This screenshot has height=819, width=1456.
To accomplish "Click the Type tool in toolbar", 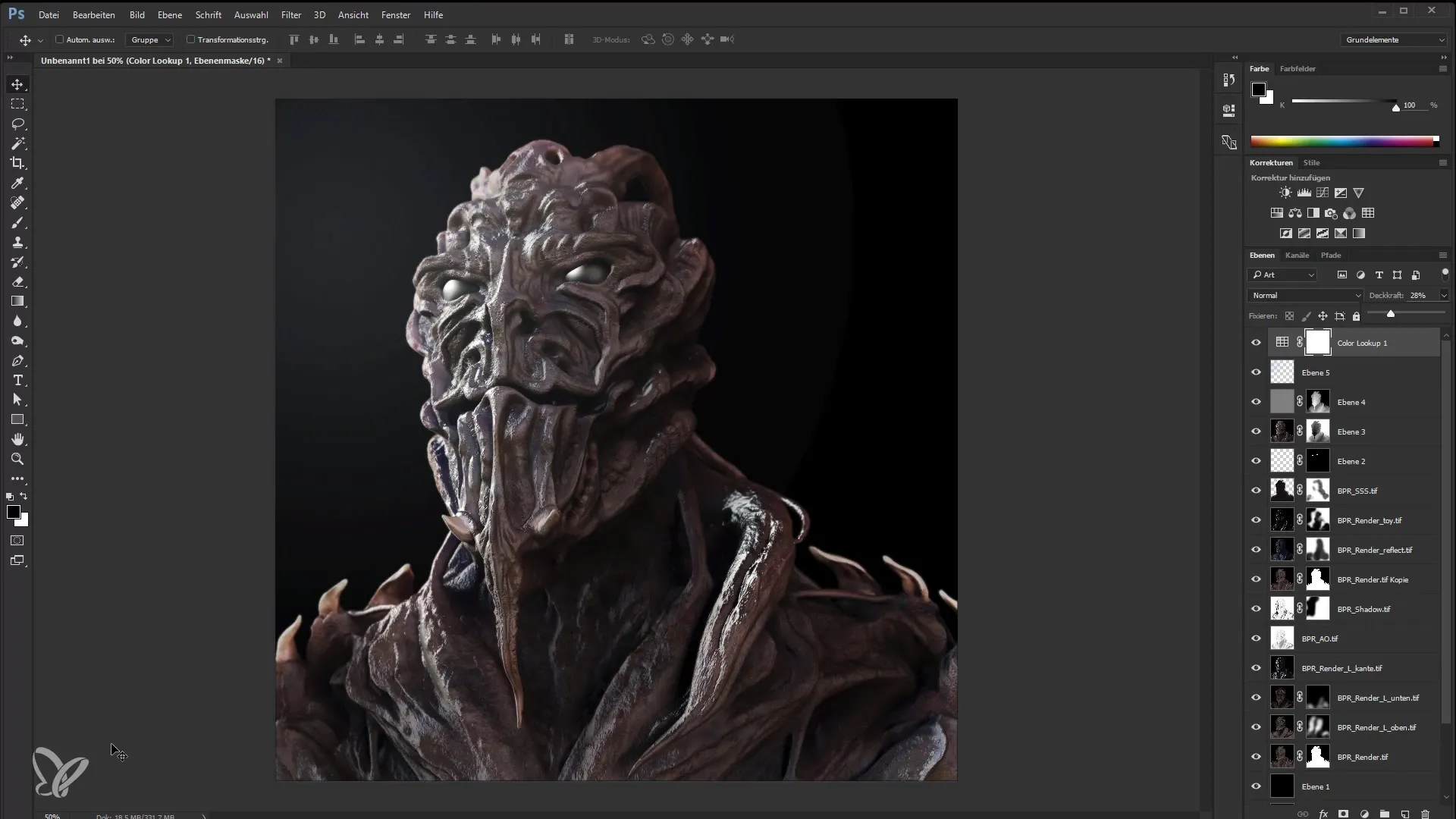I will click(x=18, y=380).
